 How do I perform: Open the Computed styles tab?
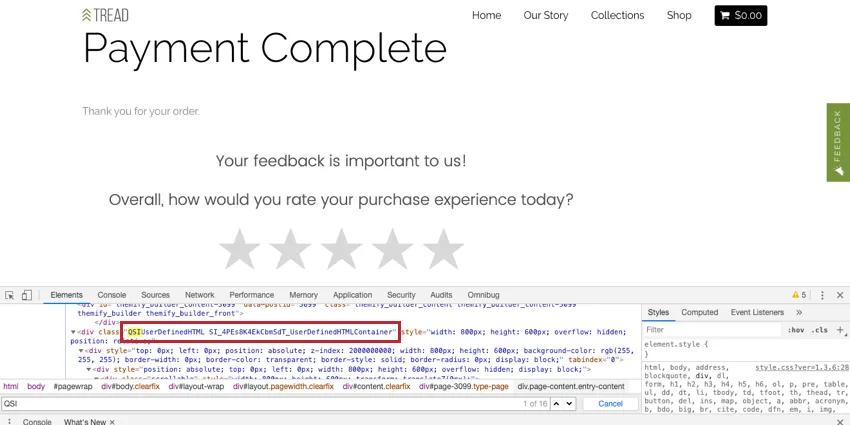(x=699, y=312)
